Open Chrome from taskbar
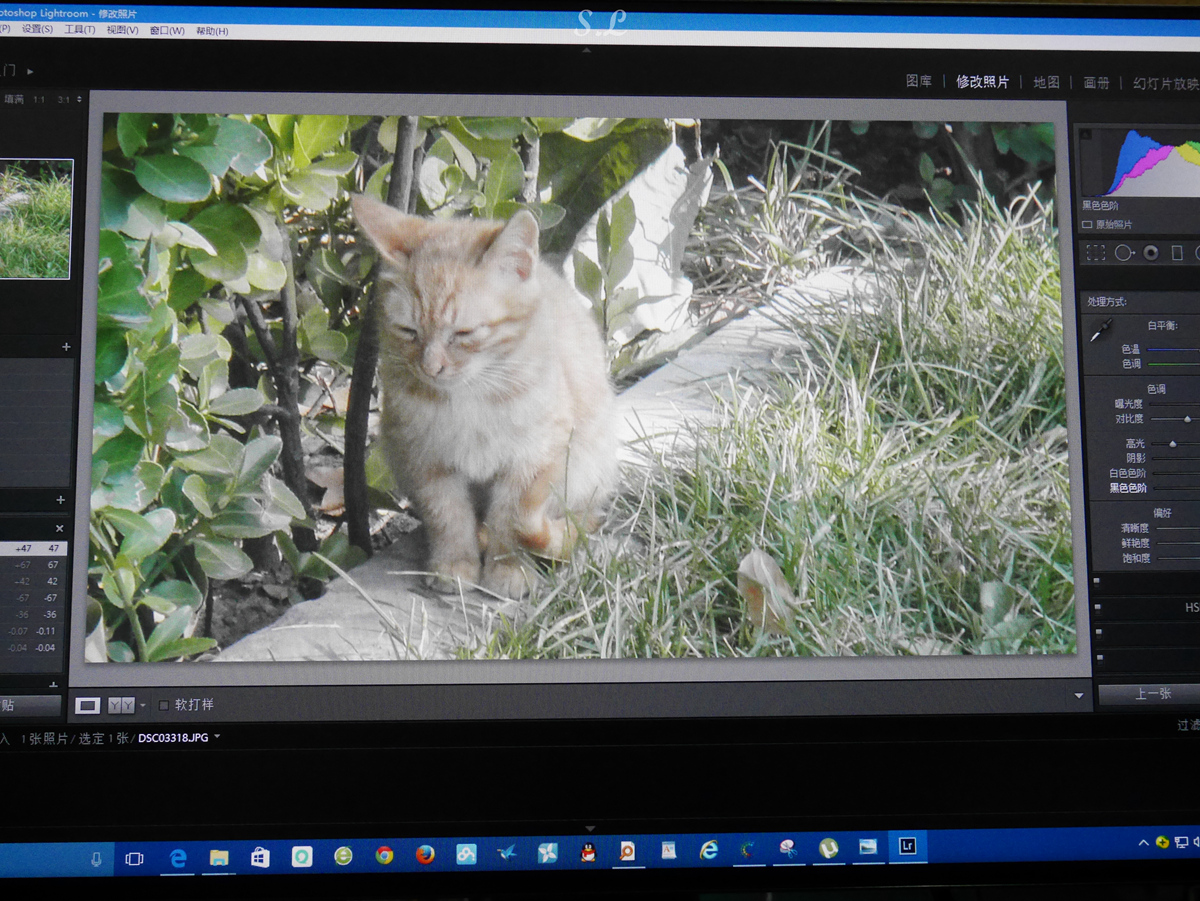 384,856
